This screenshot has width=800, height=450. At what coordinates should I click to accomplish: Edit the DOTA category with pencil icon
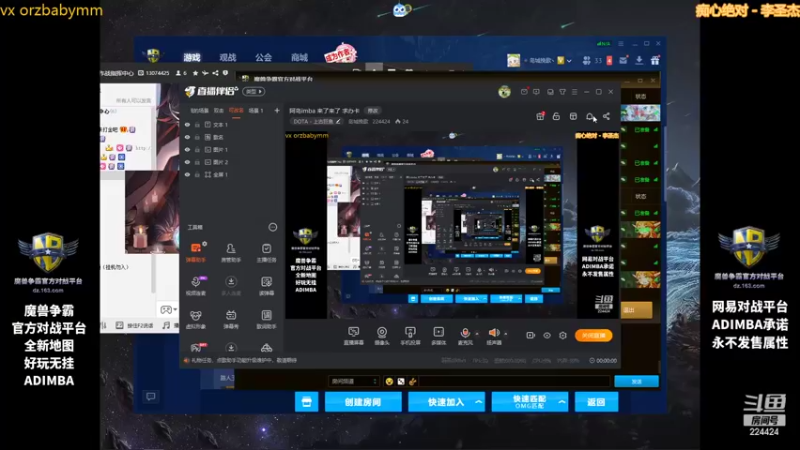coord(338,121)
